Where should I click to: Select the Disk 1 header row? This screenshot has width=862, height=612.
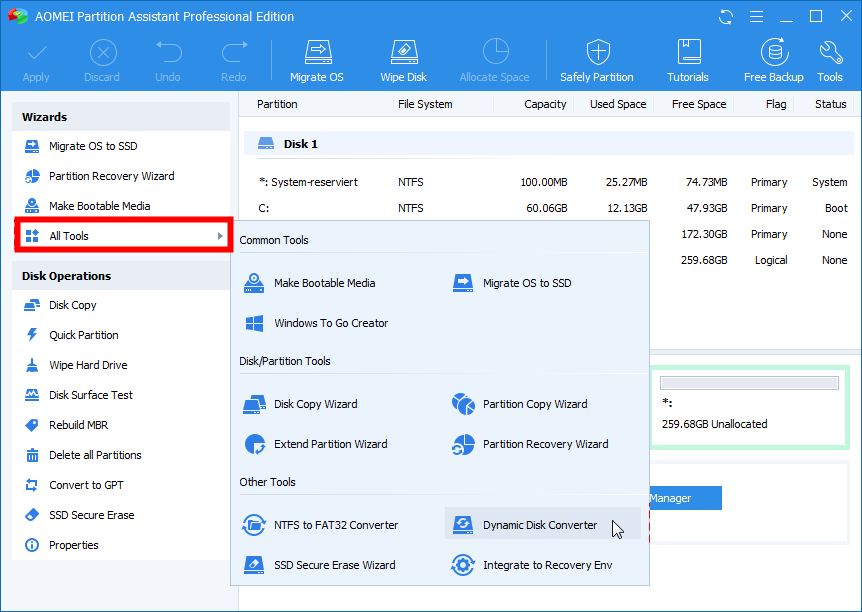tap(549, 144)
